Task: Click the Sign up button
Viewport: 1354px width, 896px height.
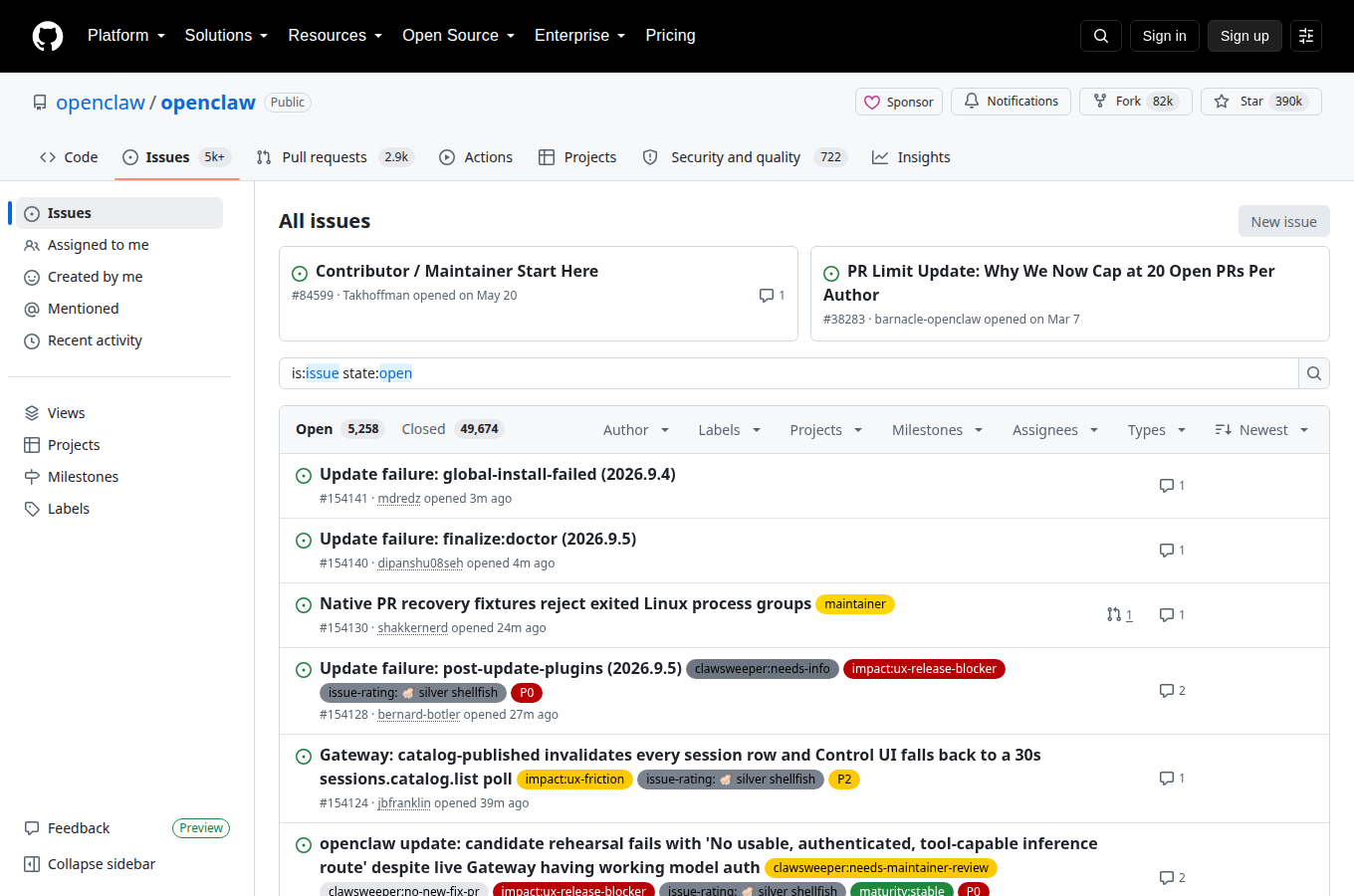Action: (x=1244, y=36)
